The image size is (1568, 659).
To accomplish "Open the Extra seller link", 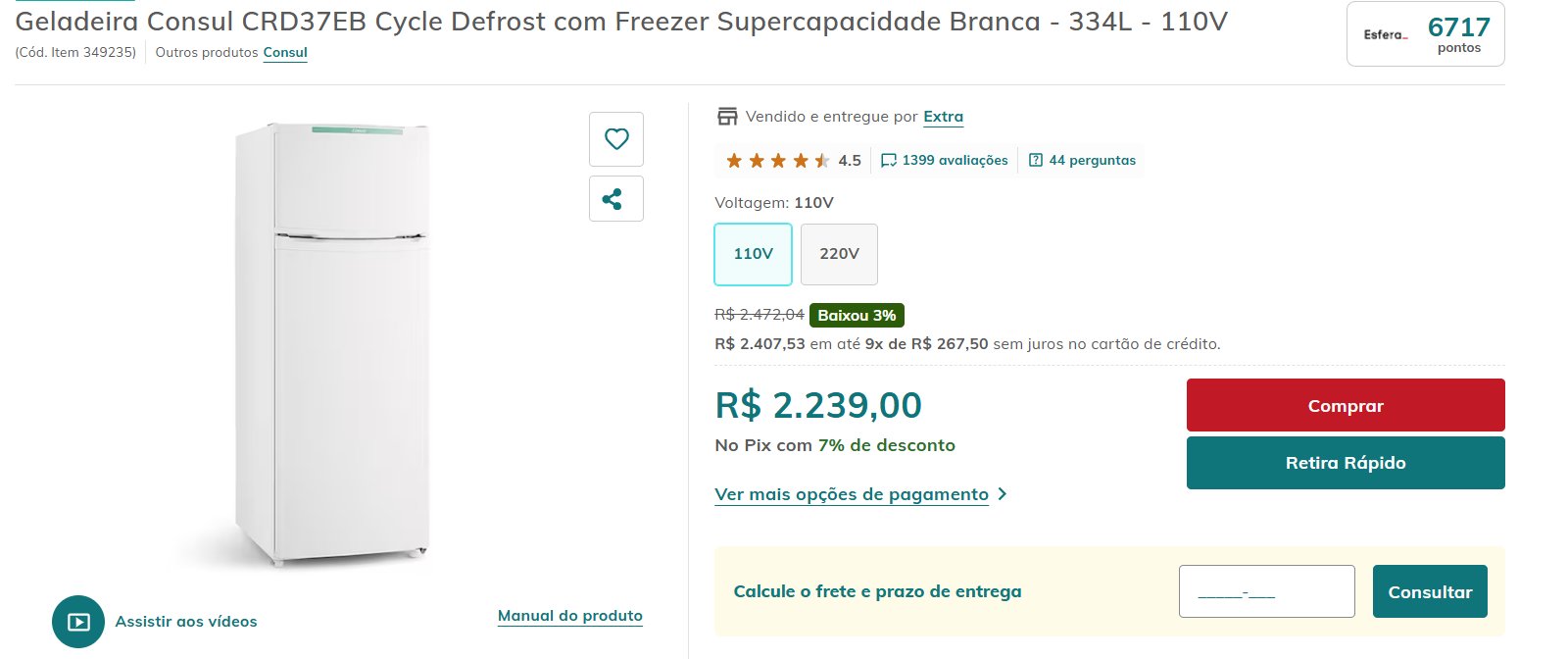I will point(943,117).
